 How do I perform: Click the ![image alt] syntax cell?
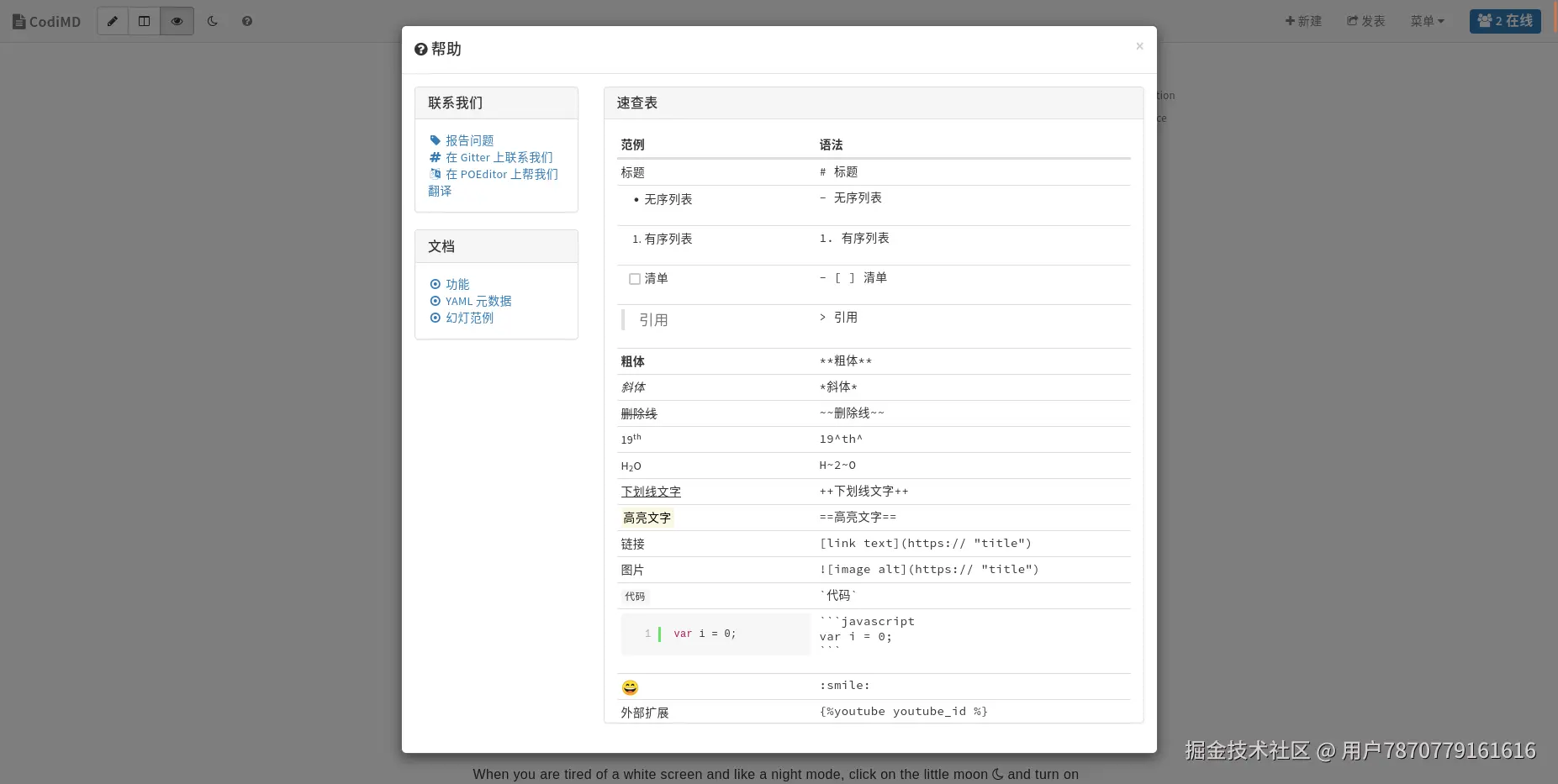click(929, 569)
